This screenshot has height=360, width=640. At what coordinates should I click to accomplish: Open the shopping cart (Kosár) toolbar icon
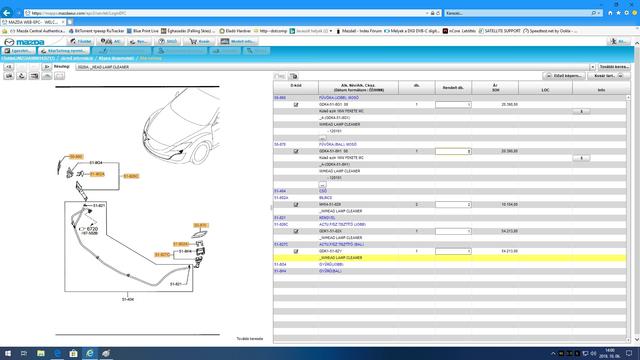click(199, 41)
